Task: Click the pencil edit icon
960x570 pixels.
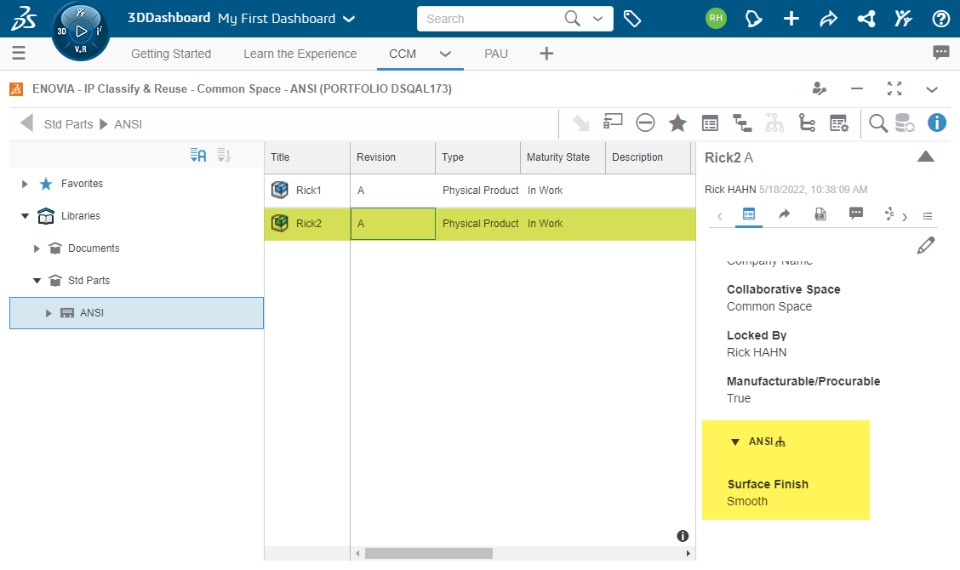Action: pyautogui.click(x=926, y=245)
